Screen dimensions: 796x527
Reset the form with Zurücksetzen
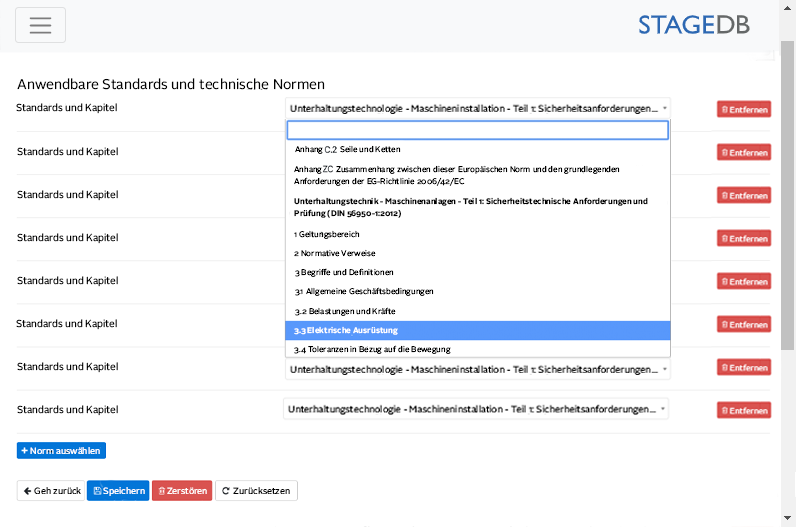(x=256, y=491)
